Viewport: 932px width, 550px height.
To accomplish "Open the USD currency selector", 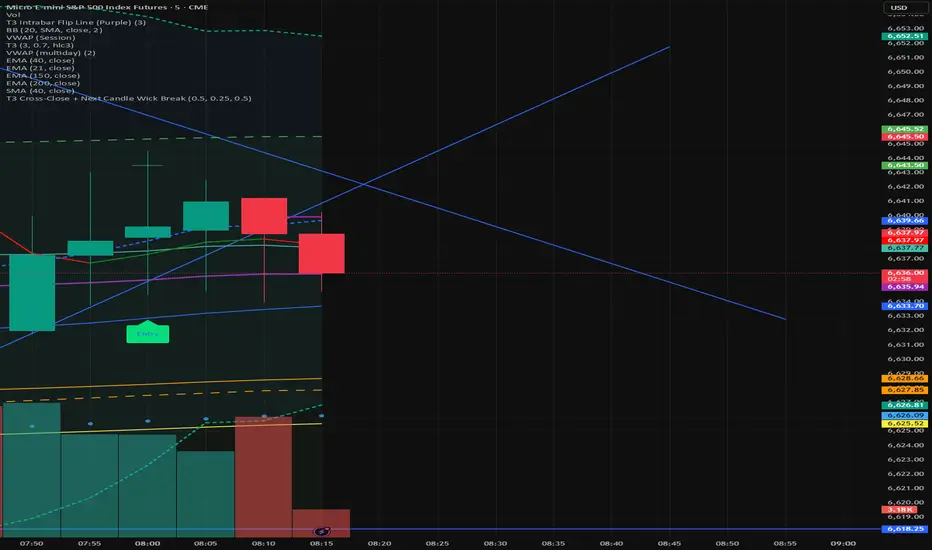I will [904, 8].
